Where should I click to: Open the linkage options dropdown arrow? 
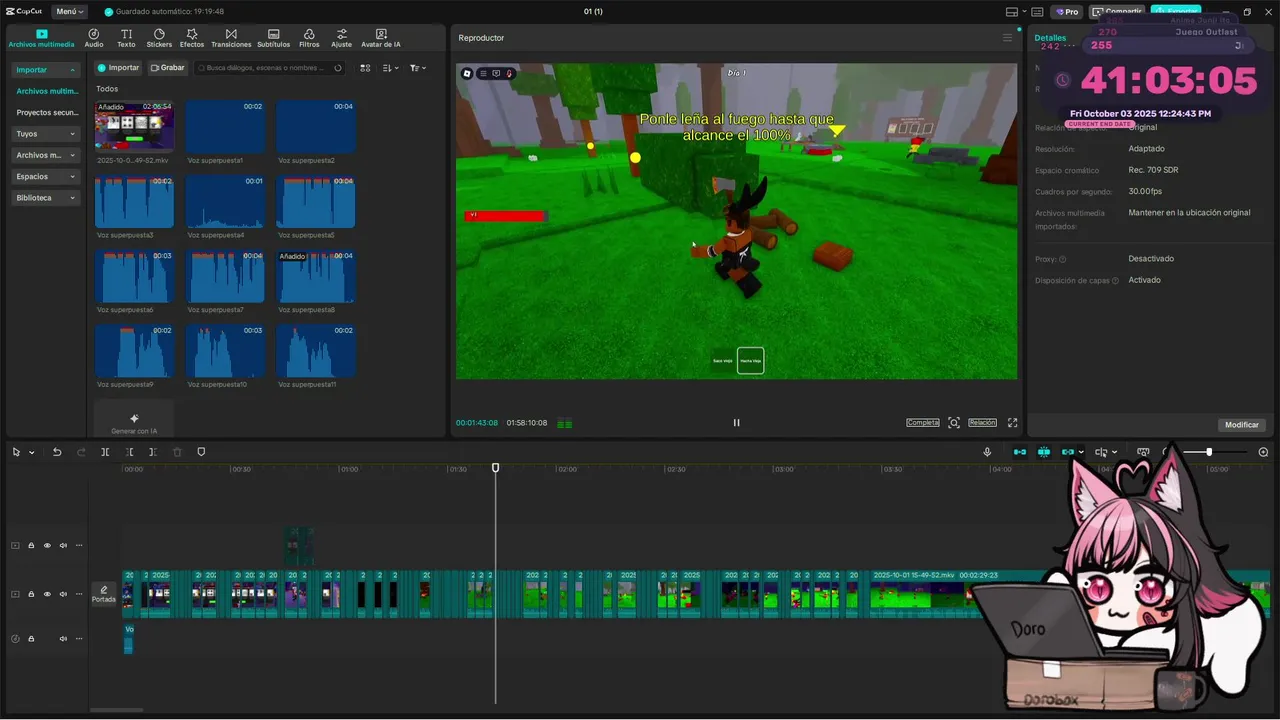(1081, 453)
